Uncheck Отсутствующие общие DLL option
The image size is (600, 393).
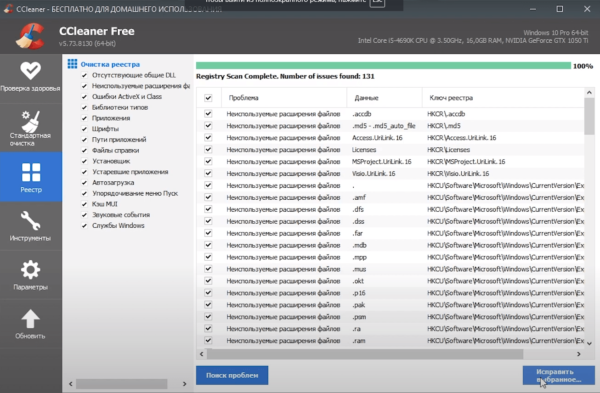pyautogui.click(x=84, y=75)
